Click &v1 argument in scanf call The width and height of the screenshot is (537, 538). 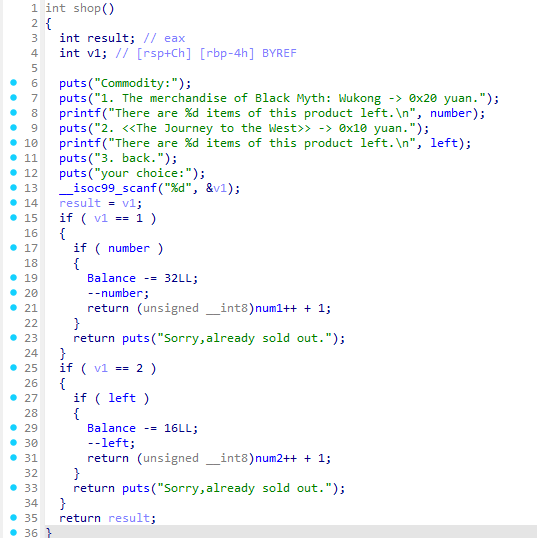coord(216,188)
